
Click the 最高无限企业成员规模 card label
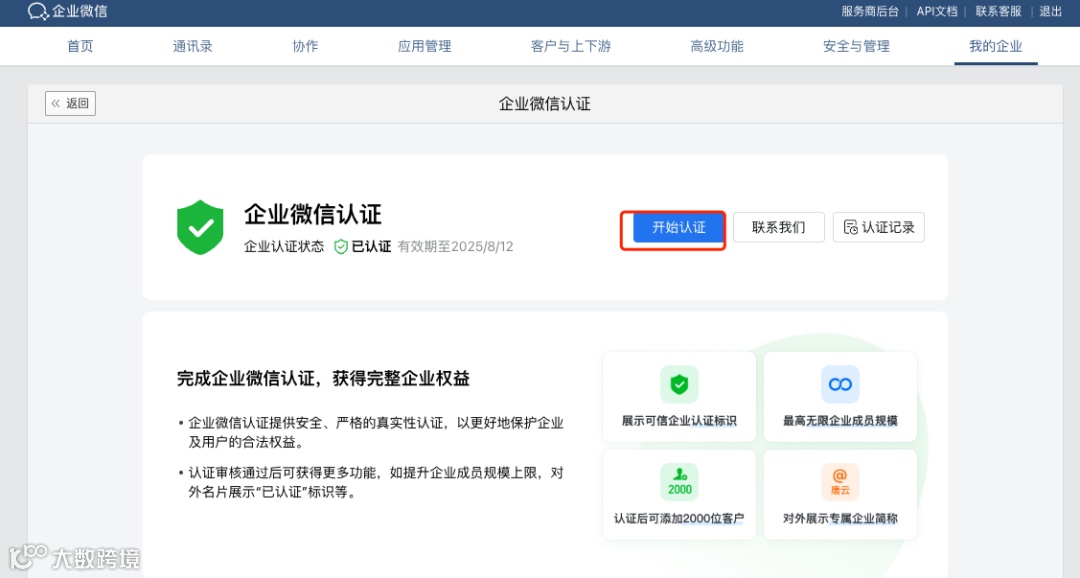coord(840,421)
